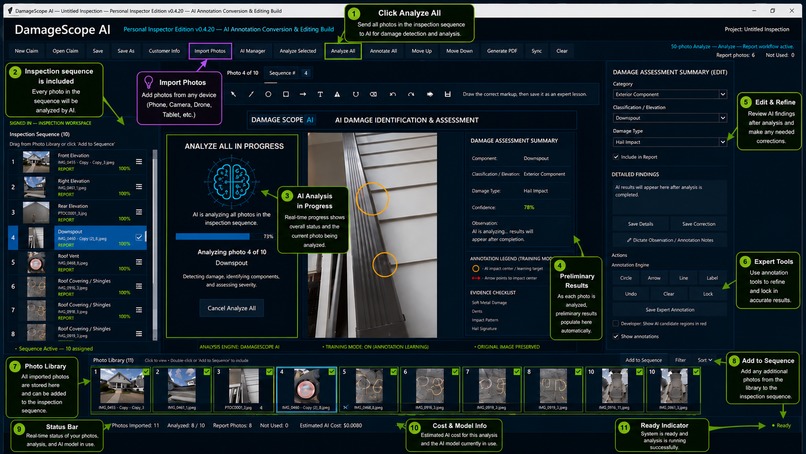Click Add to Sequence button
Screen dimensions: 806x454
pyautogui.click(x=644, y=360)
